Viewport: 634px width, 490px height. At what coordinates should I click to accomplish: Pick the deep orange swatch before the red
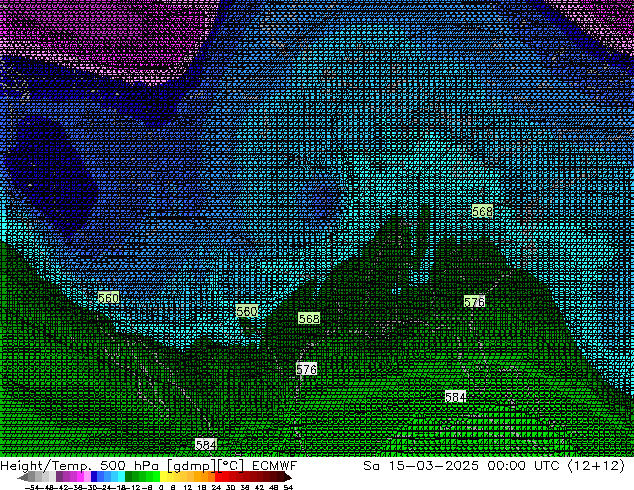(x=211, y=477)
